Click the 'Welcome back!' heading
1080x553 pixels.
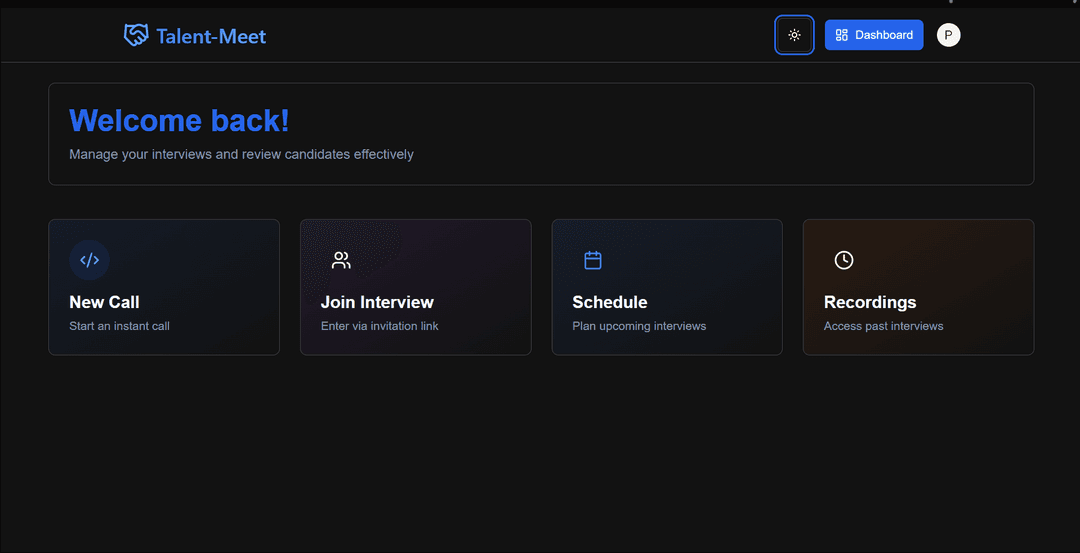[x=179, y=121]
